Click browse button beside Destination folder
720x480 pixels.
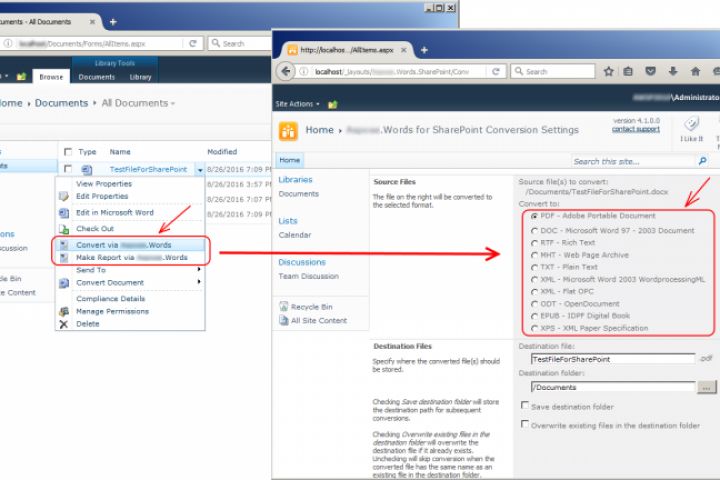[707, 388]
